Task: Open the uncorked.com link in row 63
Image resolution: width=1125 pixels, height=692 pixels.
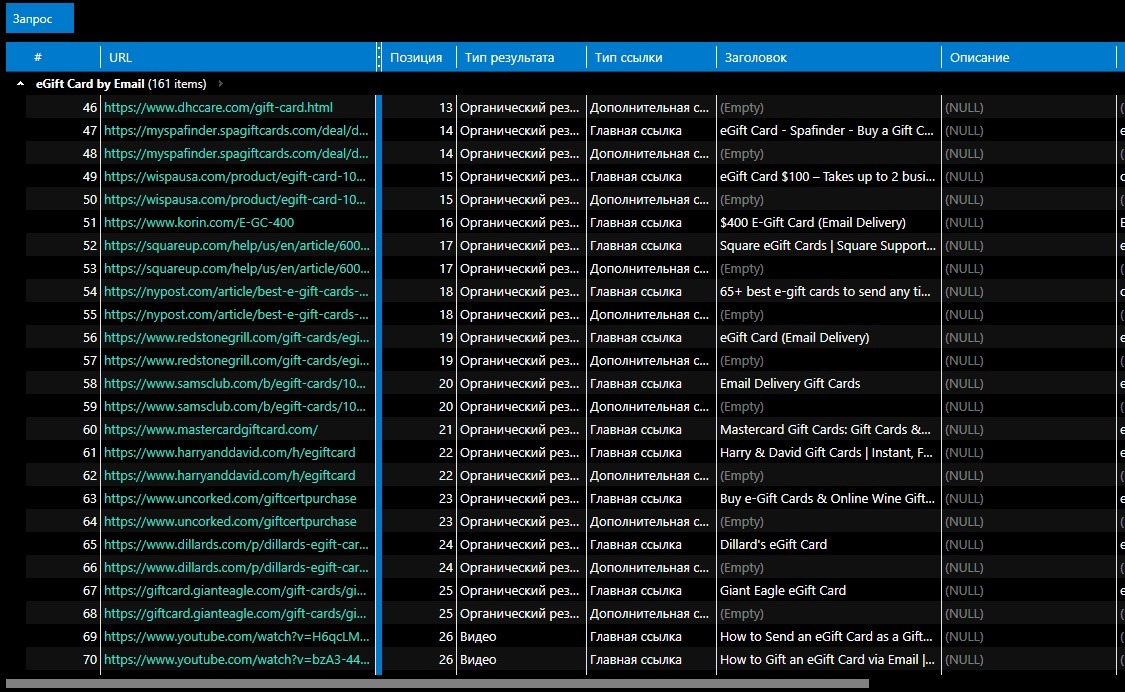Action: pyautogui.click(x=230, y=498)
